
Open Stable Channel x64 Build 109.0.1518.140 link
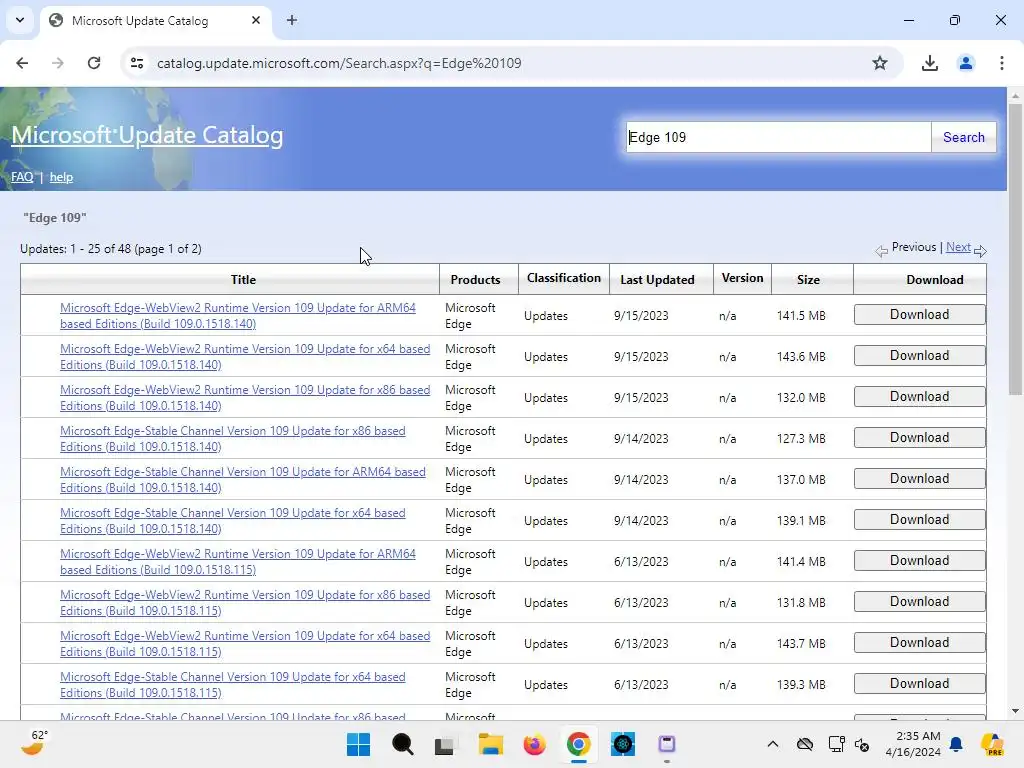[232, 520]
